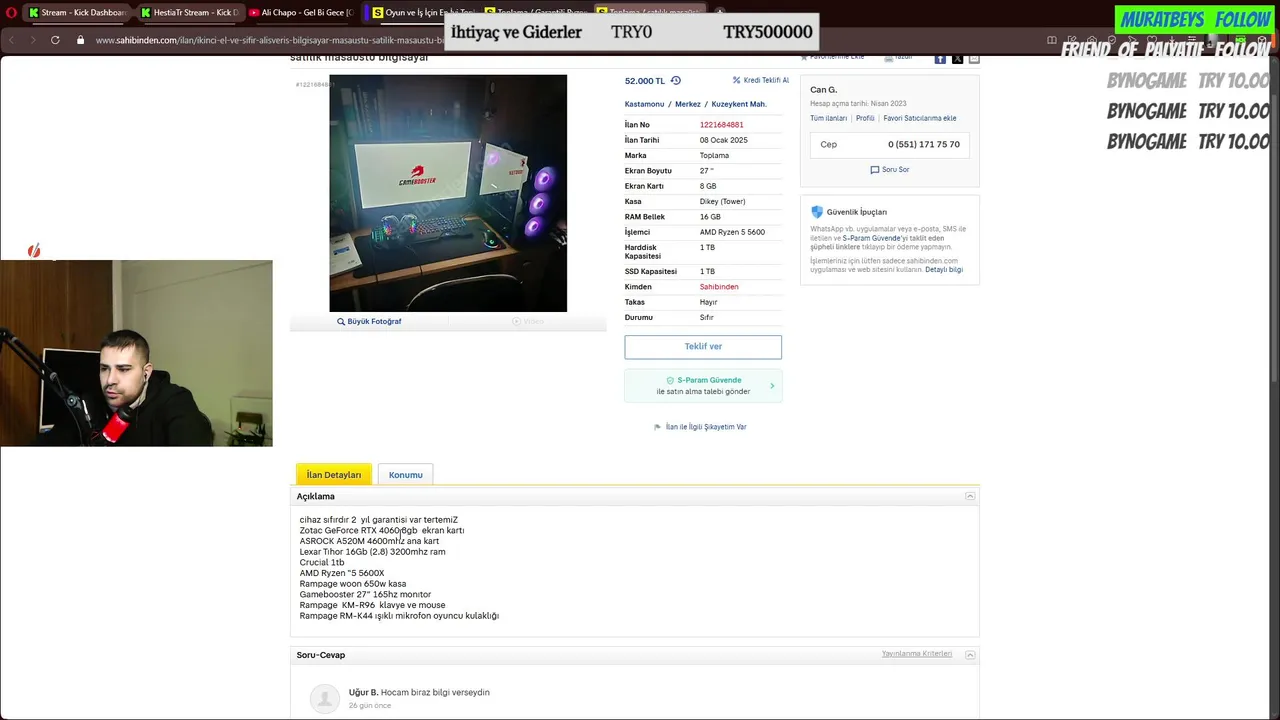Click the AMD Ryzen 5 5600 processor value
The image size is (1280, 720).
(732, 232)
